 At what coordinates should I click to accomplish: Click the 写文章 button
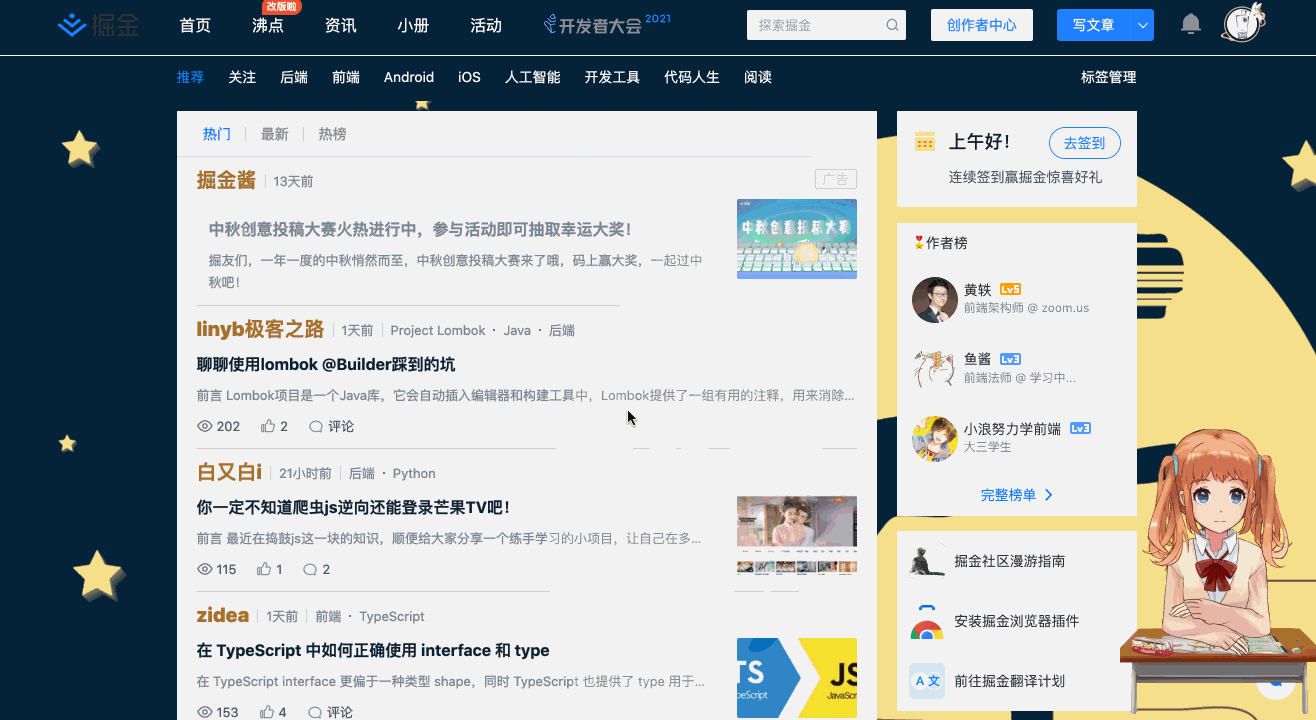pyautogui.click(x=1094, y=26)
